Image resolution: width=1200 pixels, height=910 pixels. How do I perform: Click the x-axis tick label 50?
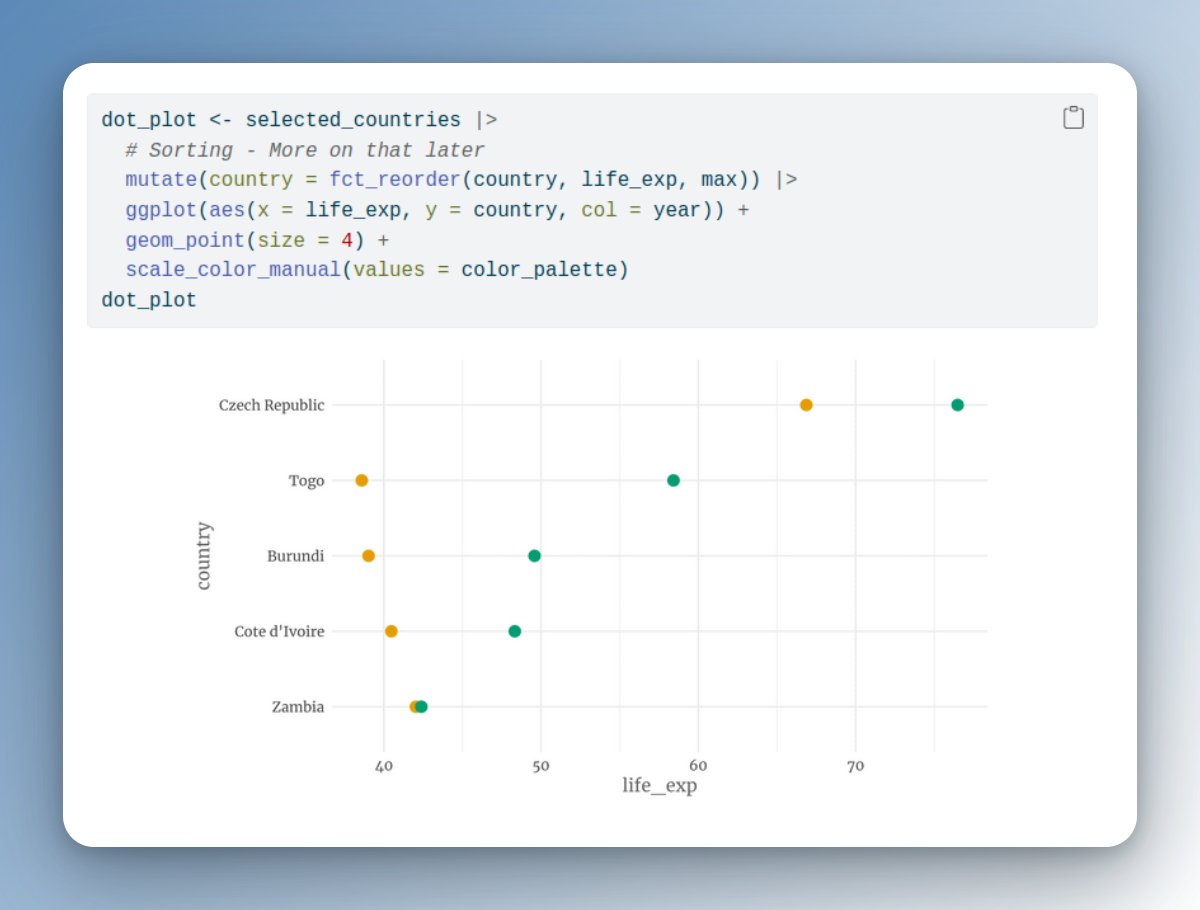click(x=541, y=766)
